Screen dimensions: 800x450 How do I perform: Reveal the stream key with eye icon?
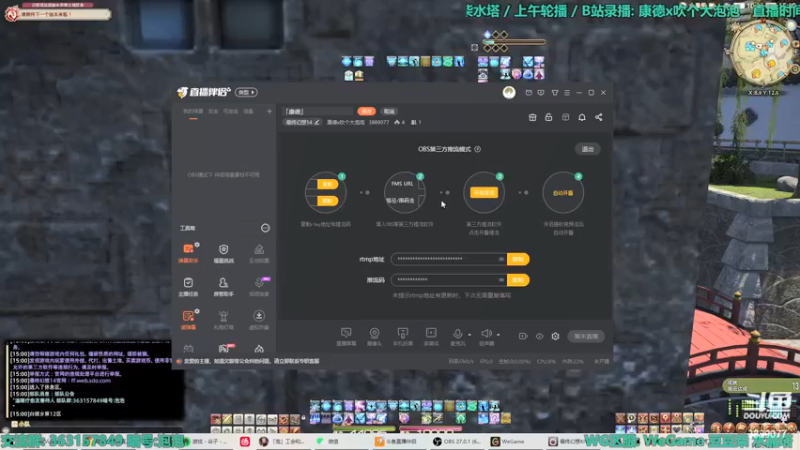[501, 280]
